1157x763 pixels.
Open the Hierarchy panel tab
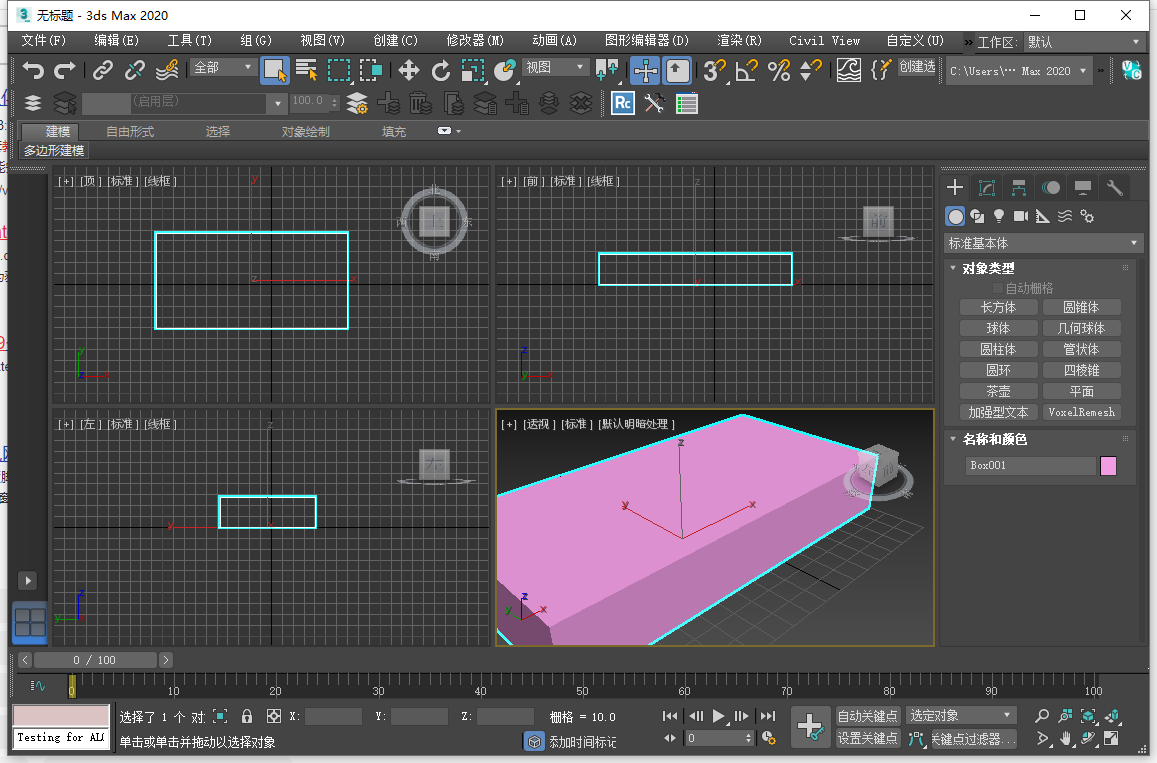[x=1019, y=188]
